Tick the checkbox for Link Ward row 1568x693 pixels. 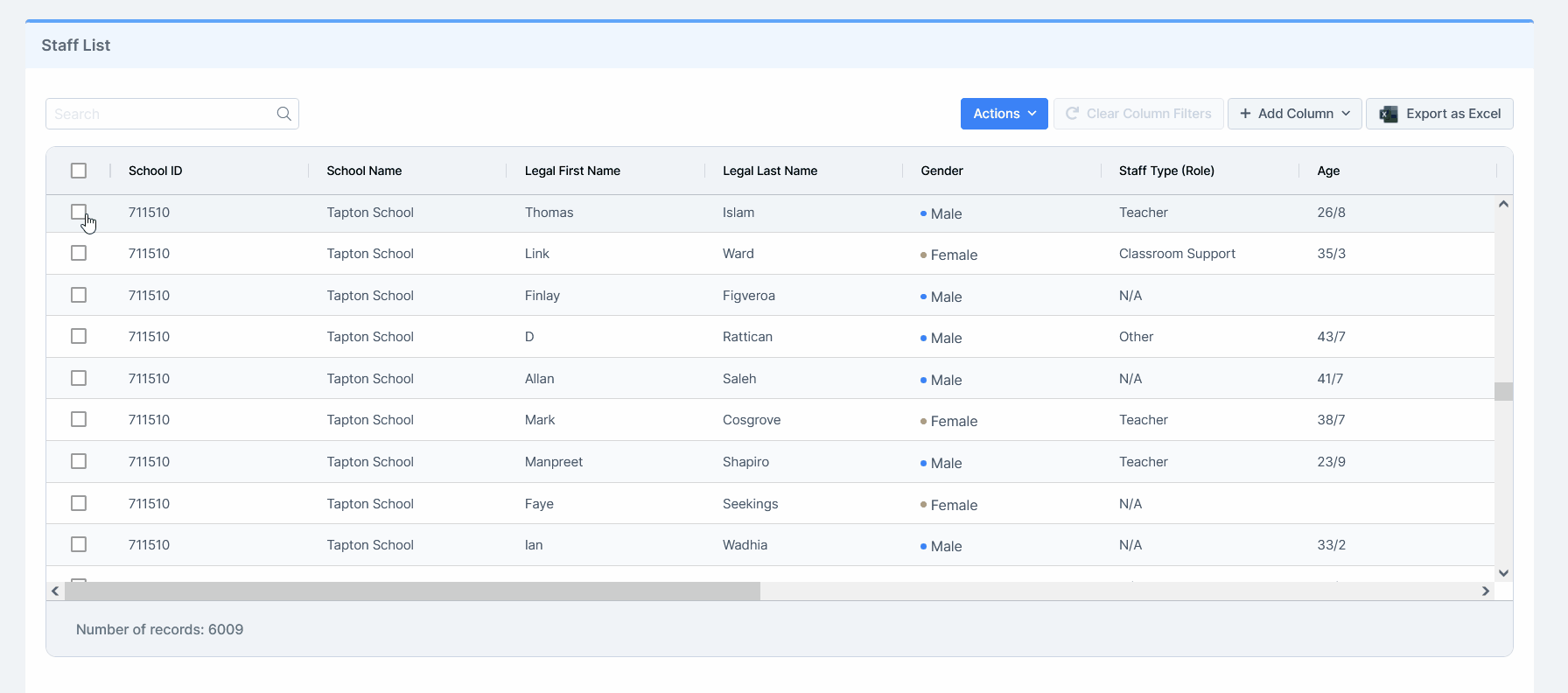tap(79, 254)
